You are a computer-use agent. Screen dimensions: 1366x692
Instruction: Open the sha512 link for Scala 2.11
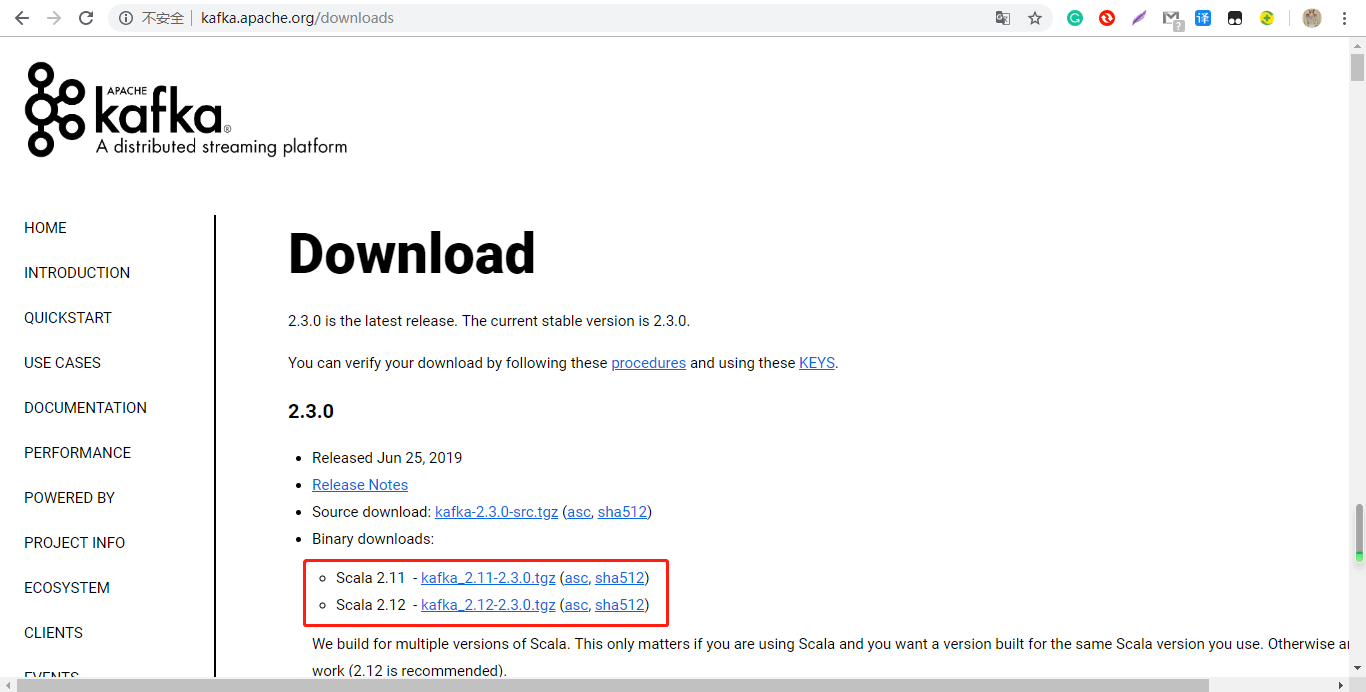pyautogui.click(x=619, y=578)
